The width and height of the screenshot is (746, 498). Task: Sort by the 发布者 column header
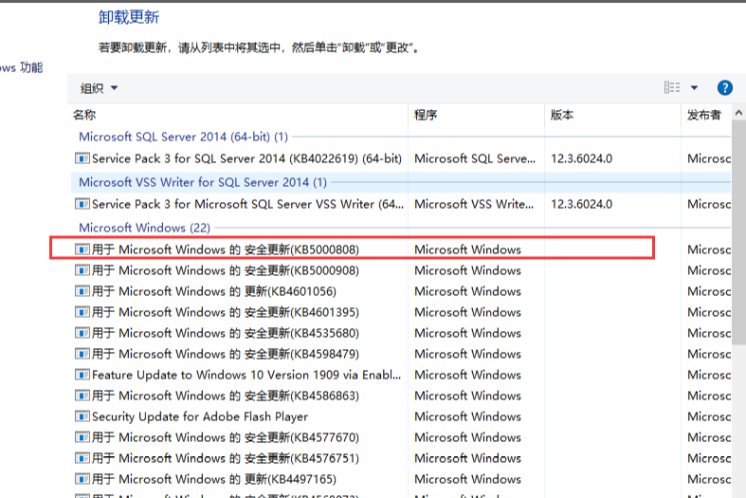click(704, 115)
